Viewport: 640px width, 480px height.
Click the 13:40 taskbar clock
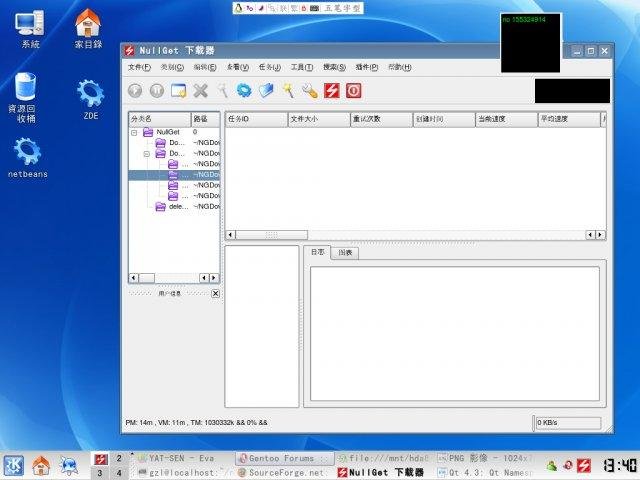coord(620,466)
